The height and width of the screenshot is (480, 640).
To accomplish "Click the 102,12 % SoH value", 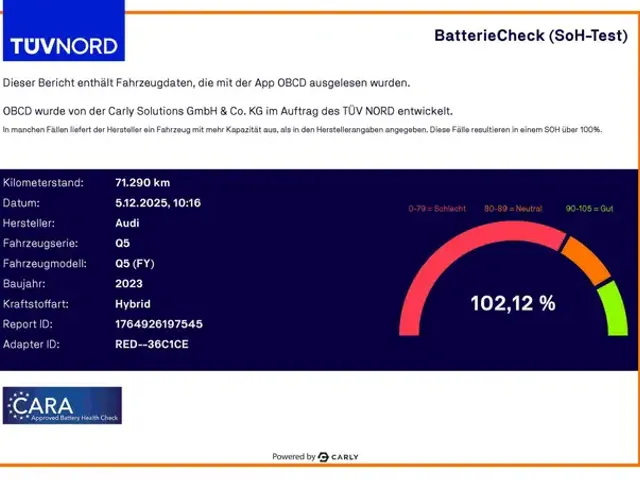I will [513, 303].
